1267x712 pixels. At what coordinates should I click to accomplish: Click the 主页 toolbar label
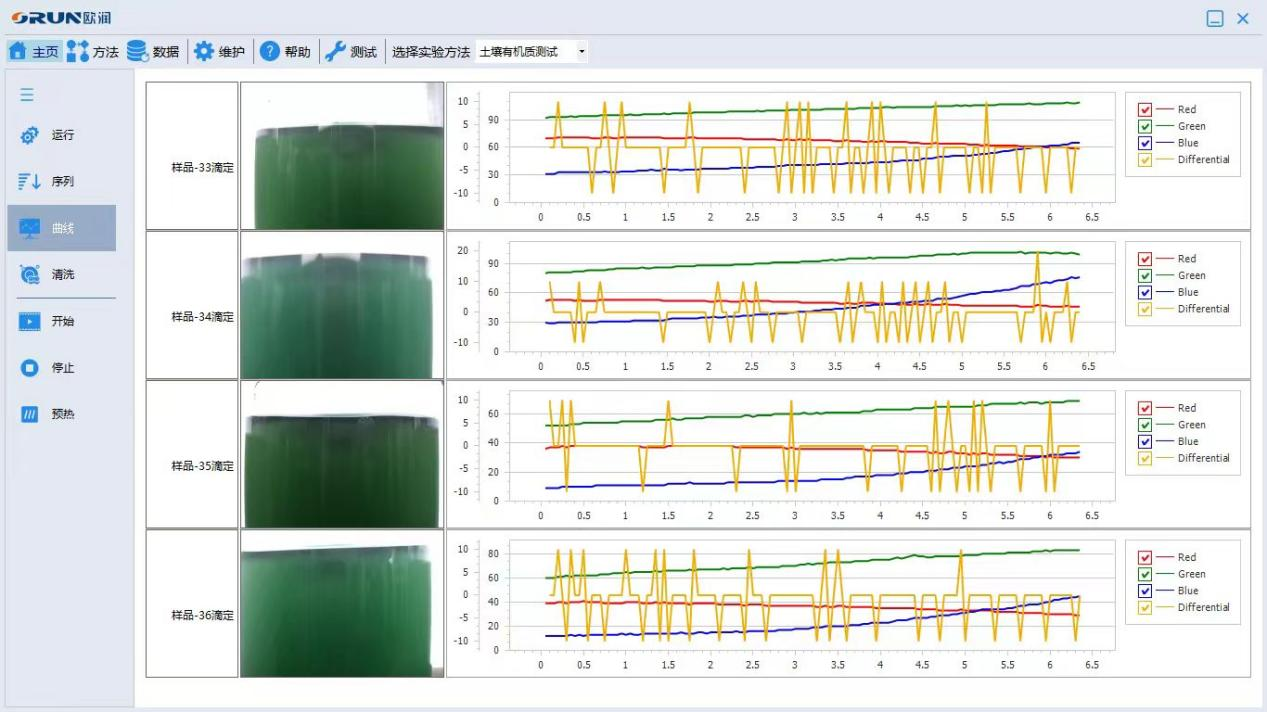pyautogui.click(x=45, y=52)
